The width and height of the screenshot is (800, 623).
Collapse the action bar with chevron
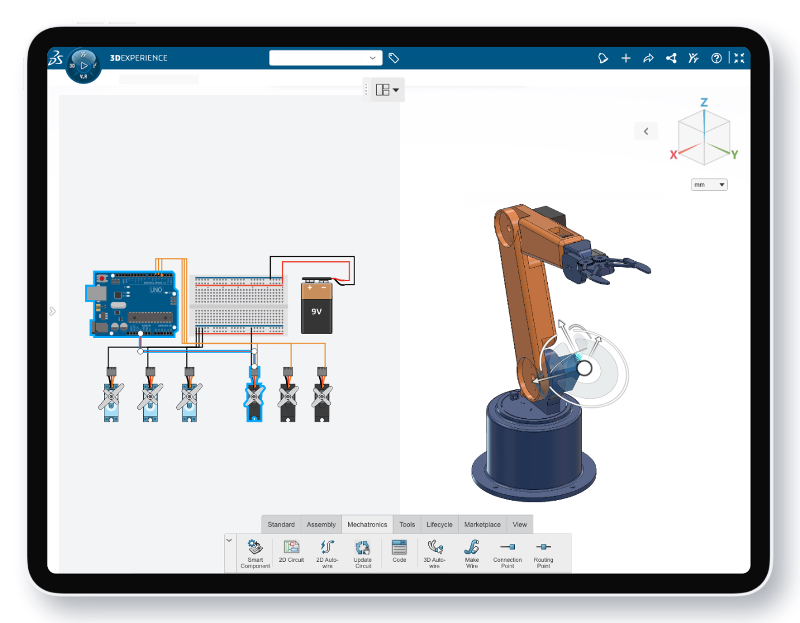tap(229, 540)
